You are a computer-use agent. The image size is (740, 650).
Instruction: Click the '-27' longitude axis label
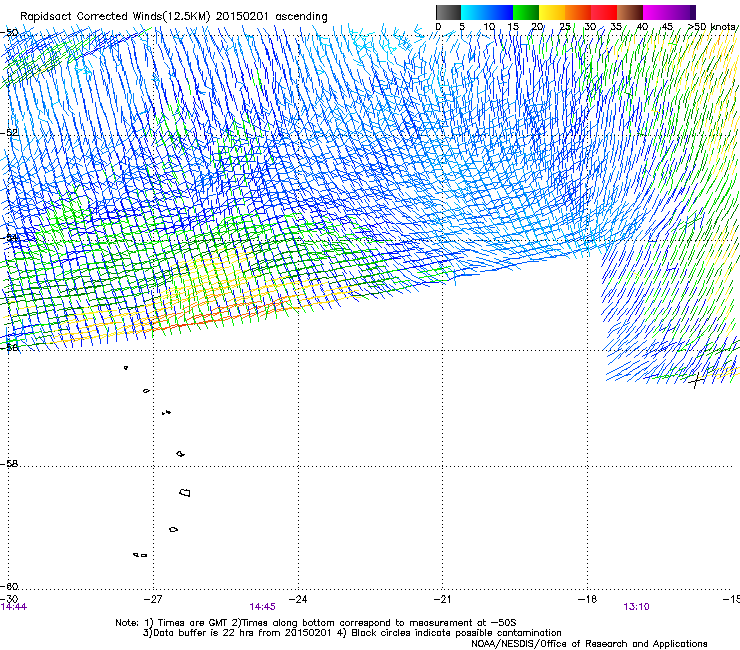coord(153,599)
